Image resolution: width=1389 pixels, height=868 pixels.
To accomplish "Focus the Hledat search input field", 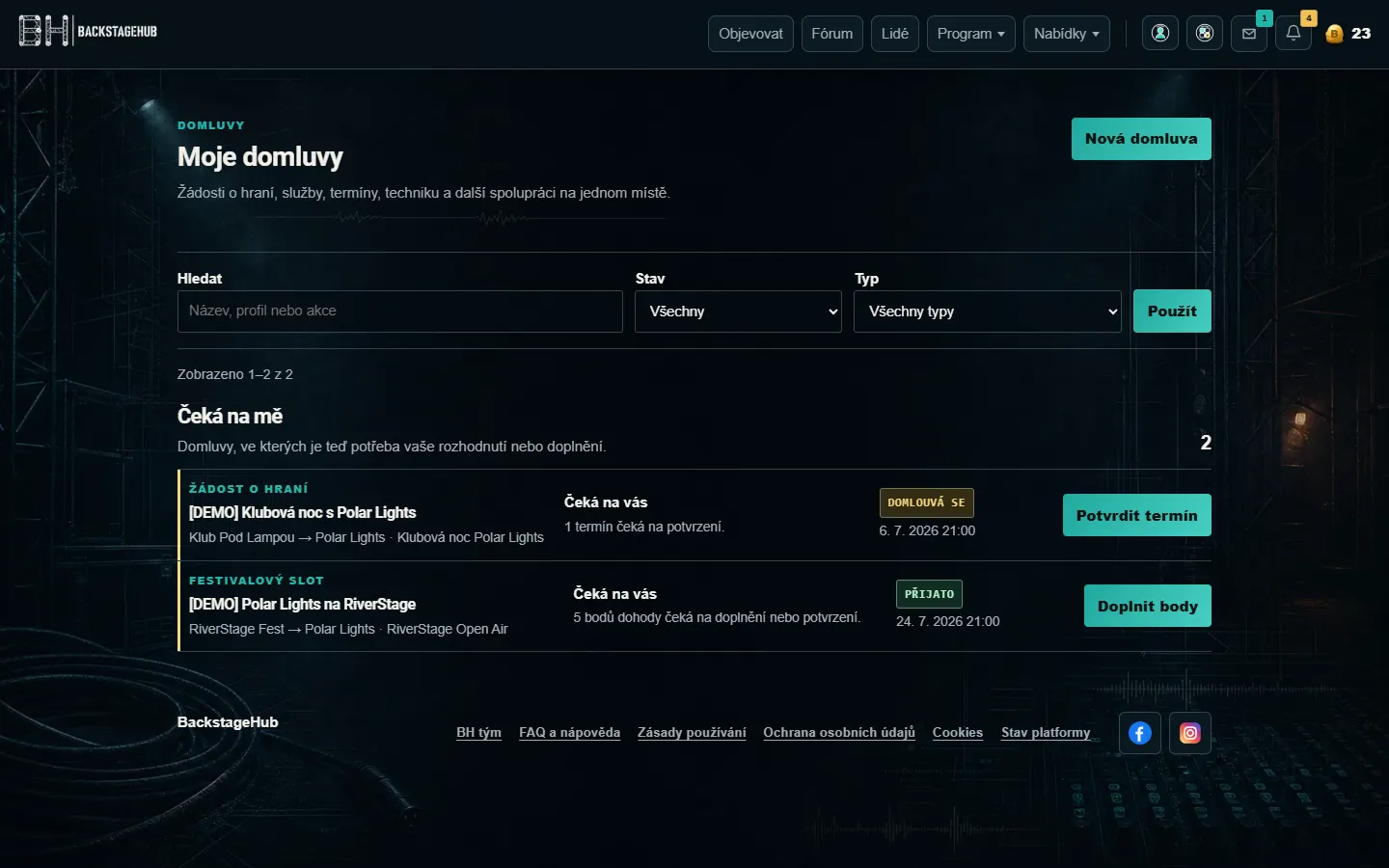I will [400, 312].
